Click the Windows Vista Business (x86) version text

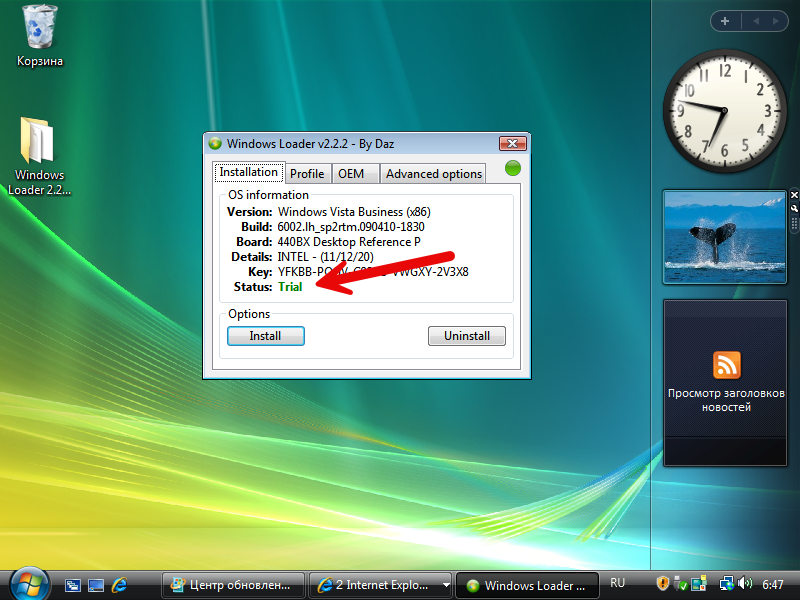(354, 212)
